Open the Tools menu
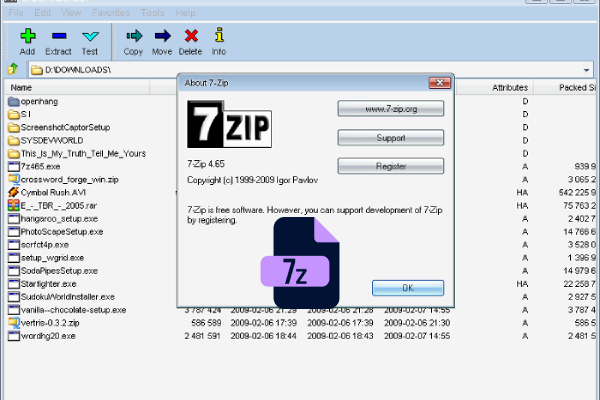This screenshot has width=600, height=400. (x=153, y=12)
